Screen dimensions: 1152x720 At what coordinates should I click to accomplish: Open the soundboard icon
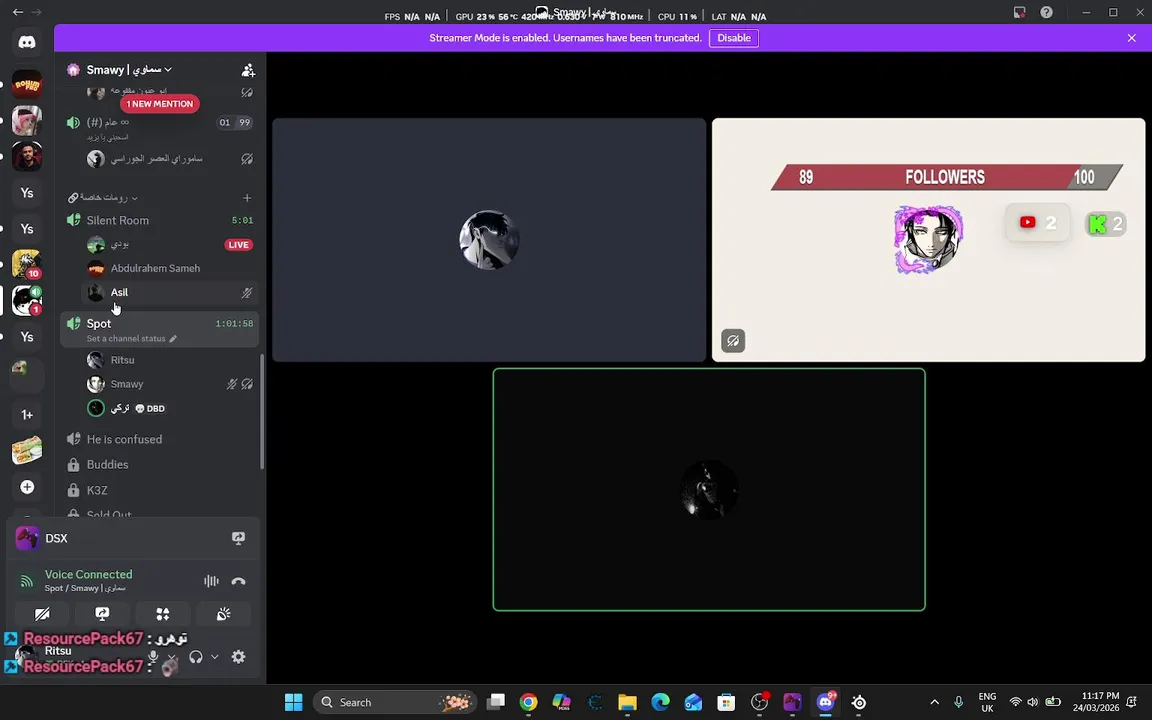pyautogui.click(x=223, y=613)
